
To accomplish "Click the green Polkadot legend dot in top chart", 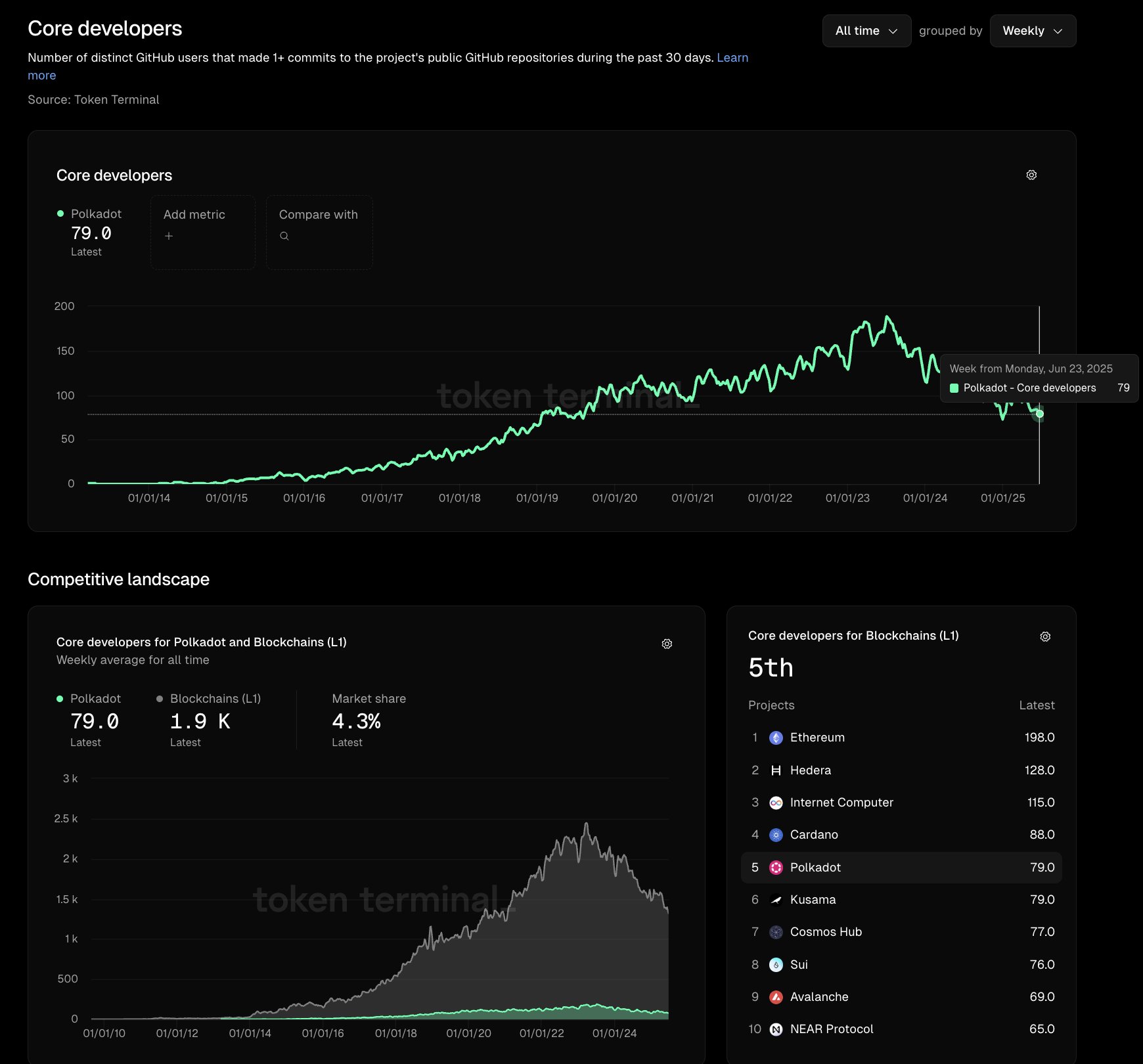I will pyautogui.click(x=60, y=213).
